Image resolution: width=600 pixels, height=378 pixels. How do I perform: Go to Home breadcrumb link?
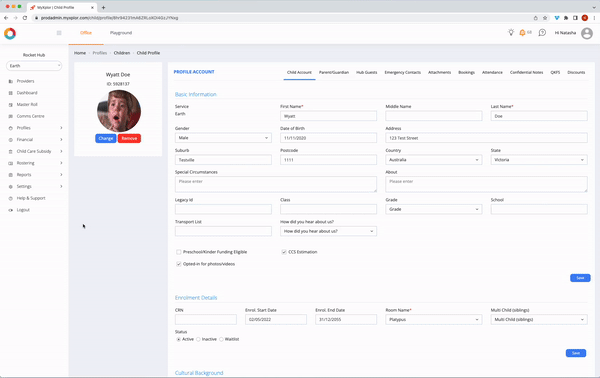(x=80, y=53)
